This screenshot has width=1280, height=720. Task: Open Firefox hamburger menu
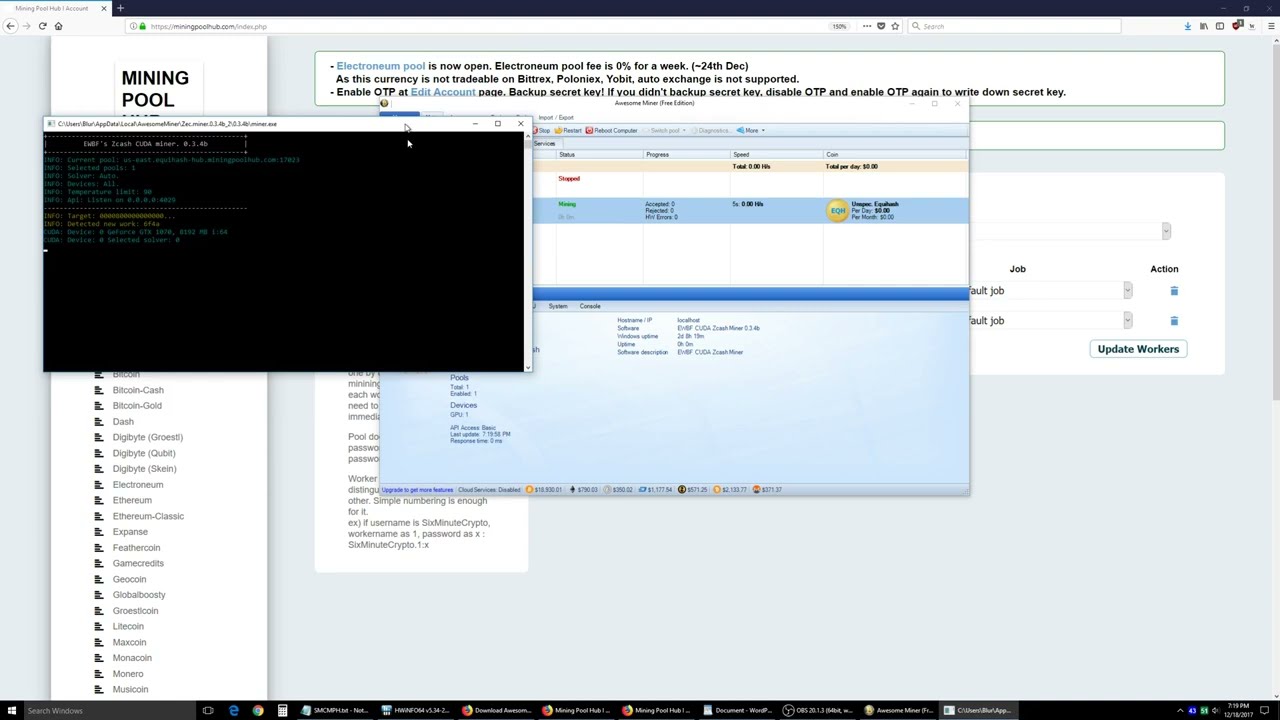click(1270, 26)
